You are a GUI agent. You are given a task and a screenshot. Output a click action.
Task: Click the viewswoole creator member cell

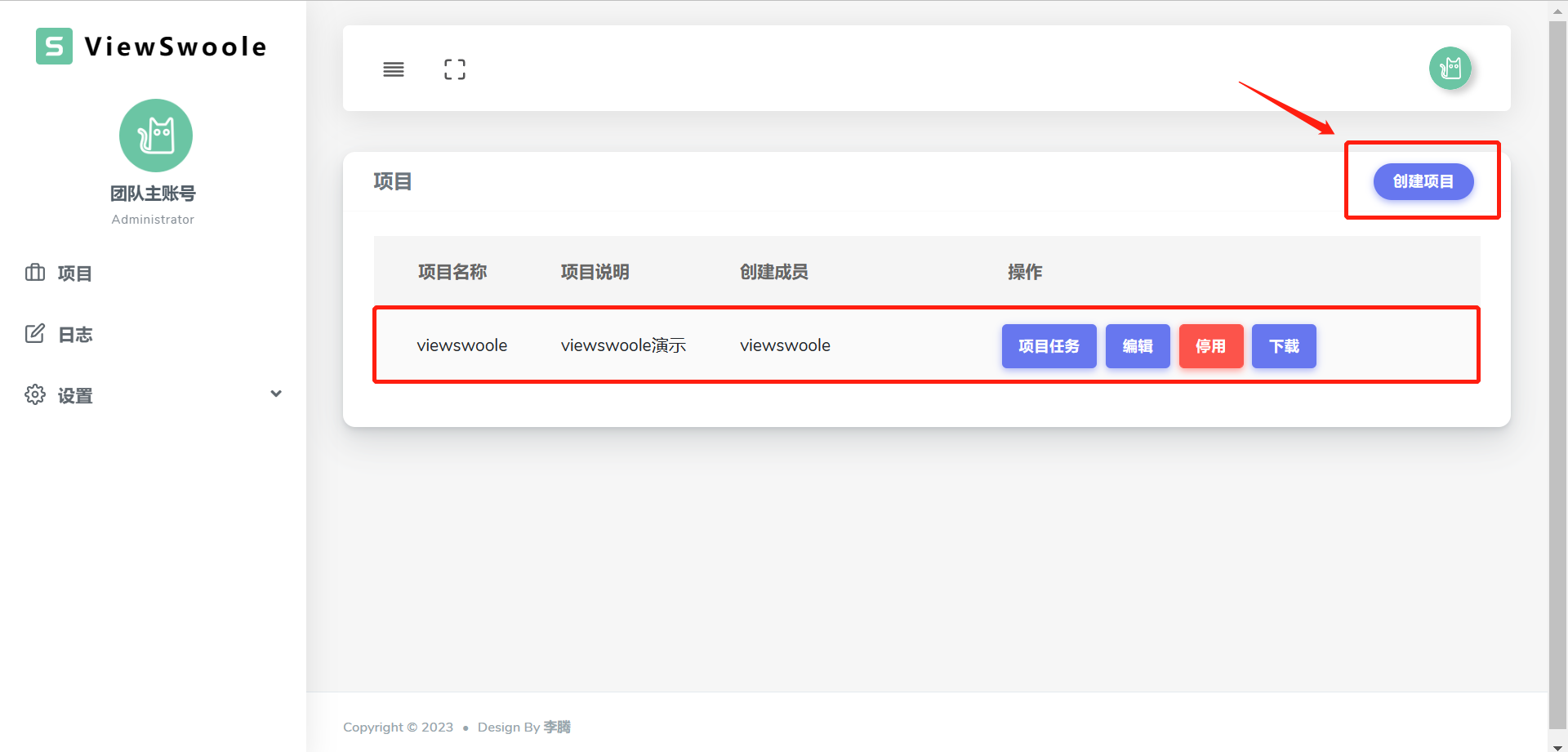coord(786,345)
